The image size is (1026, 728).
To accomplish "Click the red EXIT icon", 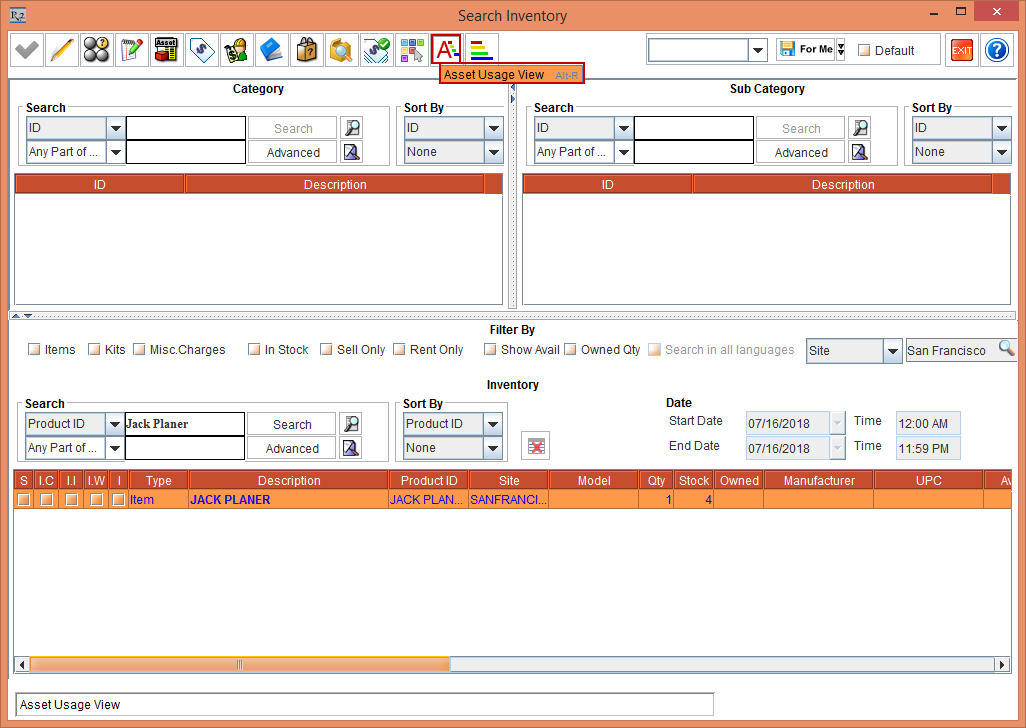I will (961, 50).
